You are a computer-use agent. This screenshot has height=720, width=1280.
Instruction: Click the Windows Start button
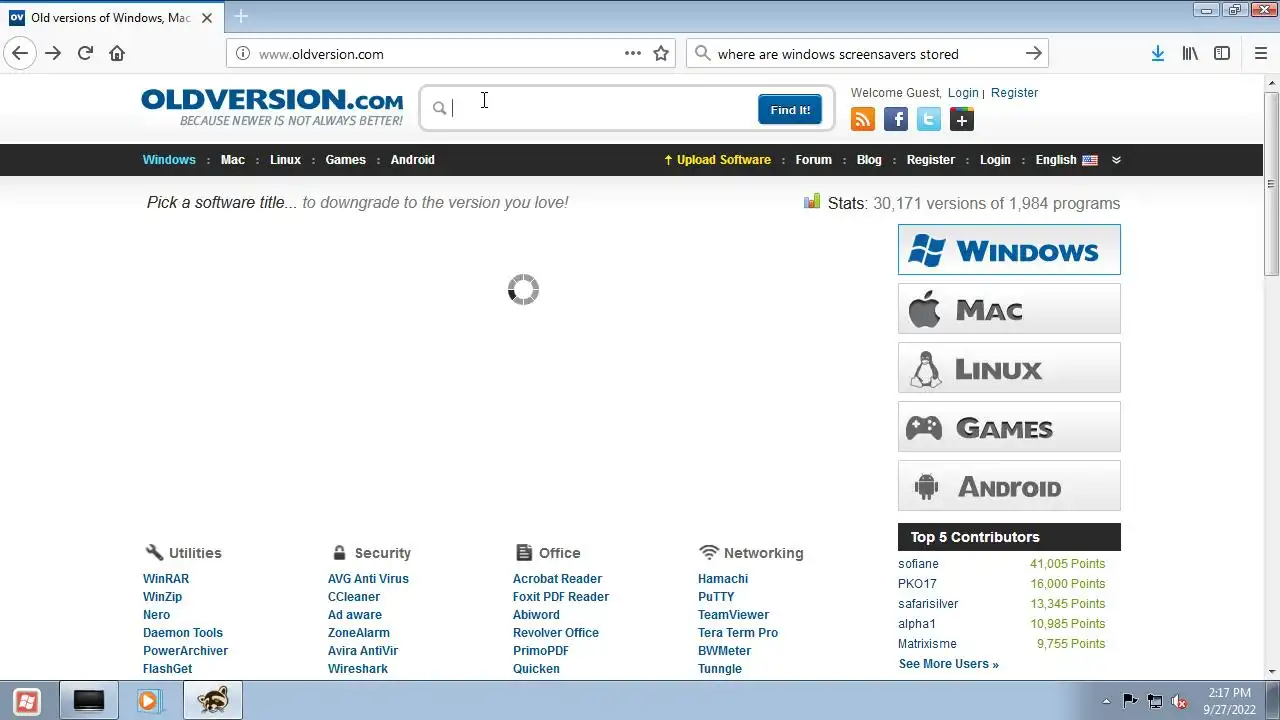tap(27, 701)
